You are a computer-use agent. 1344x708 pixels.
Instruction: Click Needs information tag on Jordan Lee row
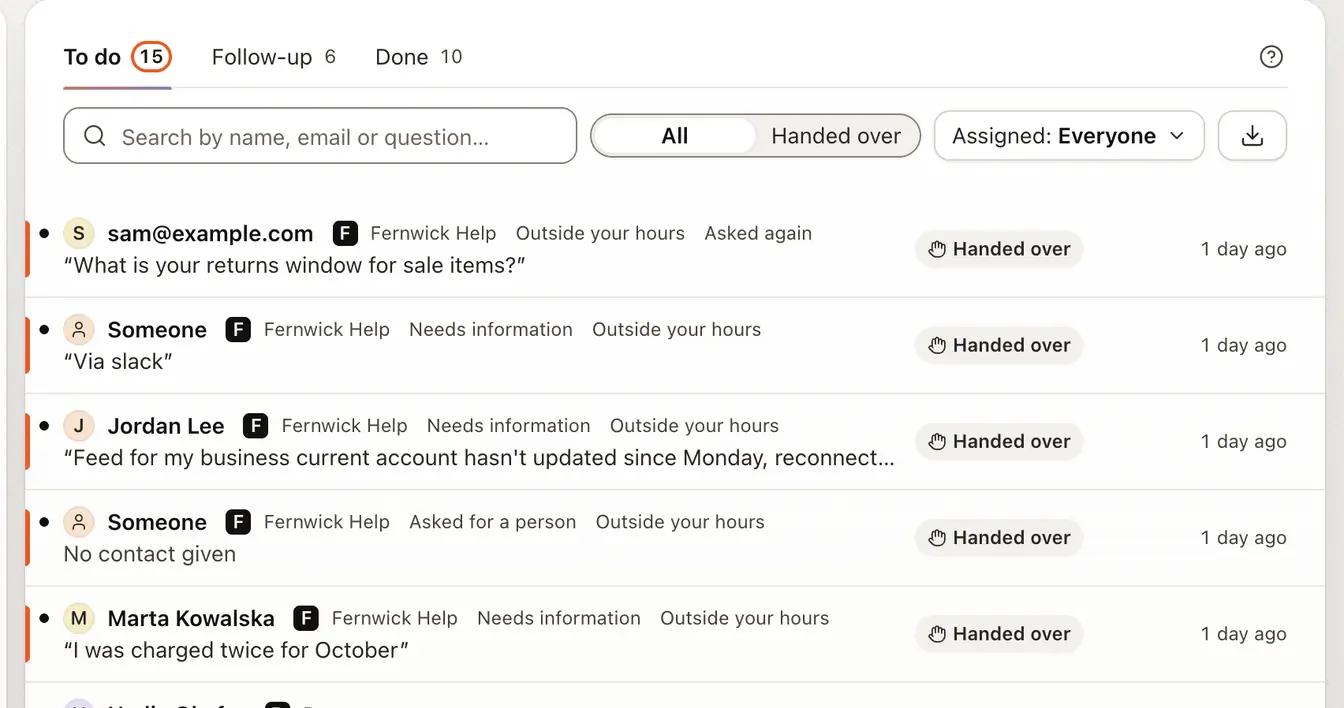[x=508, y=426]
